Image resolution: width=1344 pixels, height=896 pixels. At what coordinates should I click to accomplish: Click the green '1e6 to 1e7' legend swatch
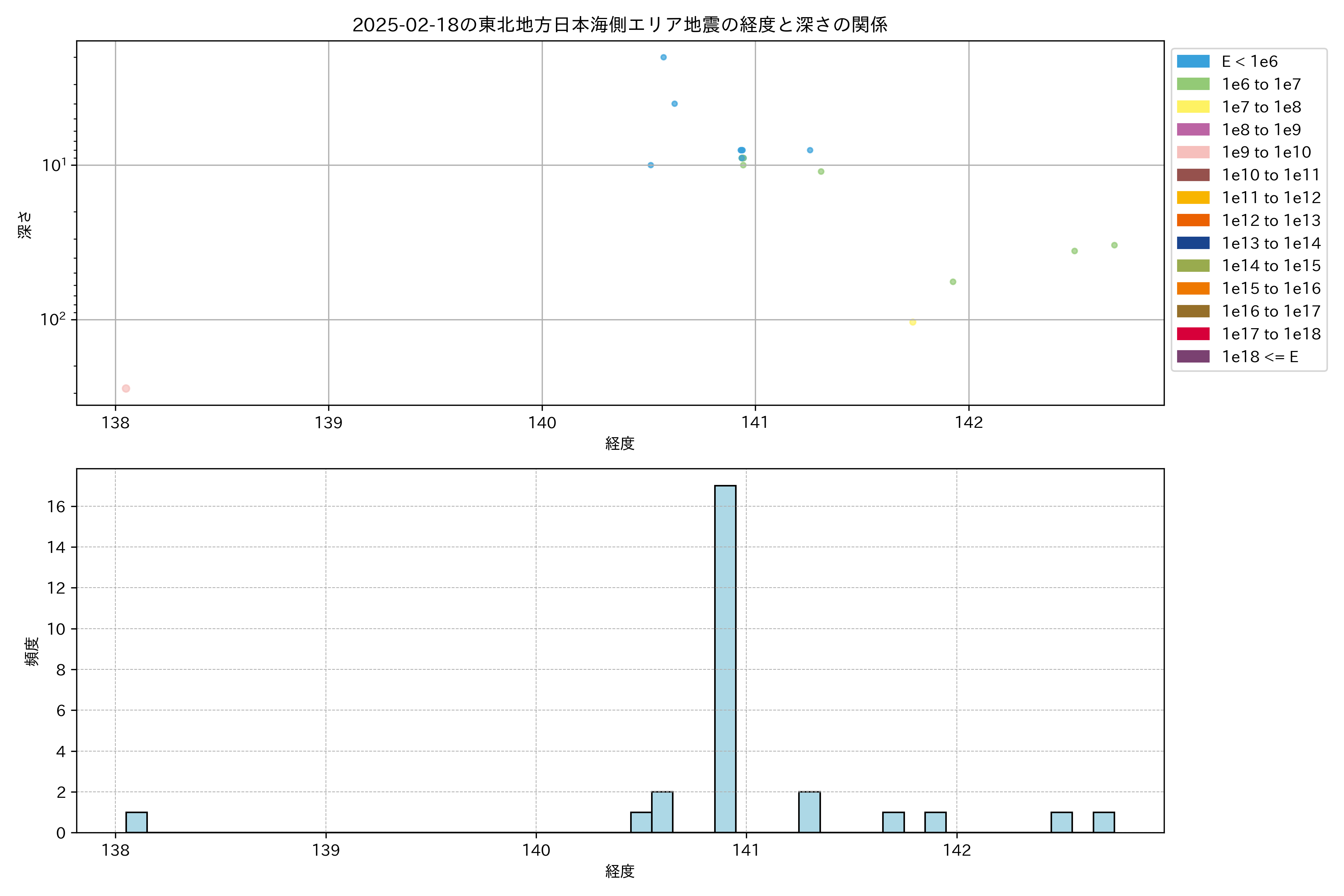tap(1192, 84)
